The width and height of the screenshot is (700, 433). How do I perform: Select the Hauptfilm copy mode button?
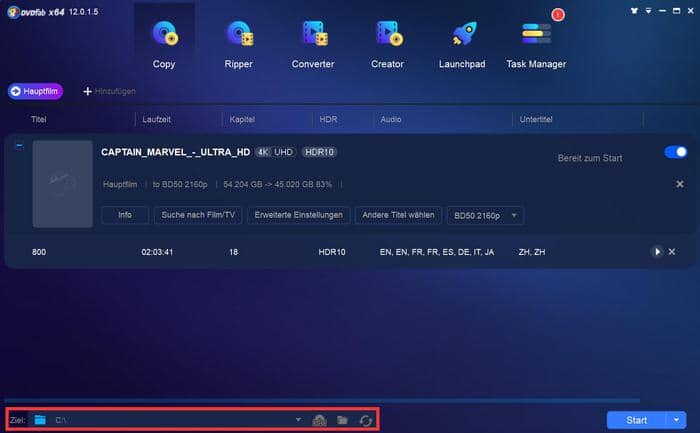[35, 91]
